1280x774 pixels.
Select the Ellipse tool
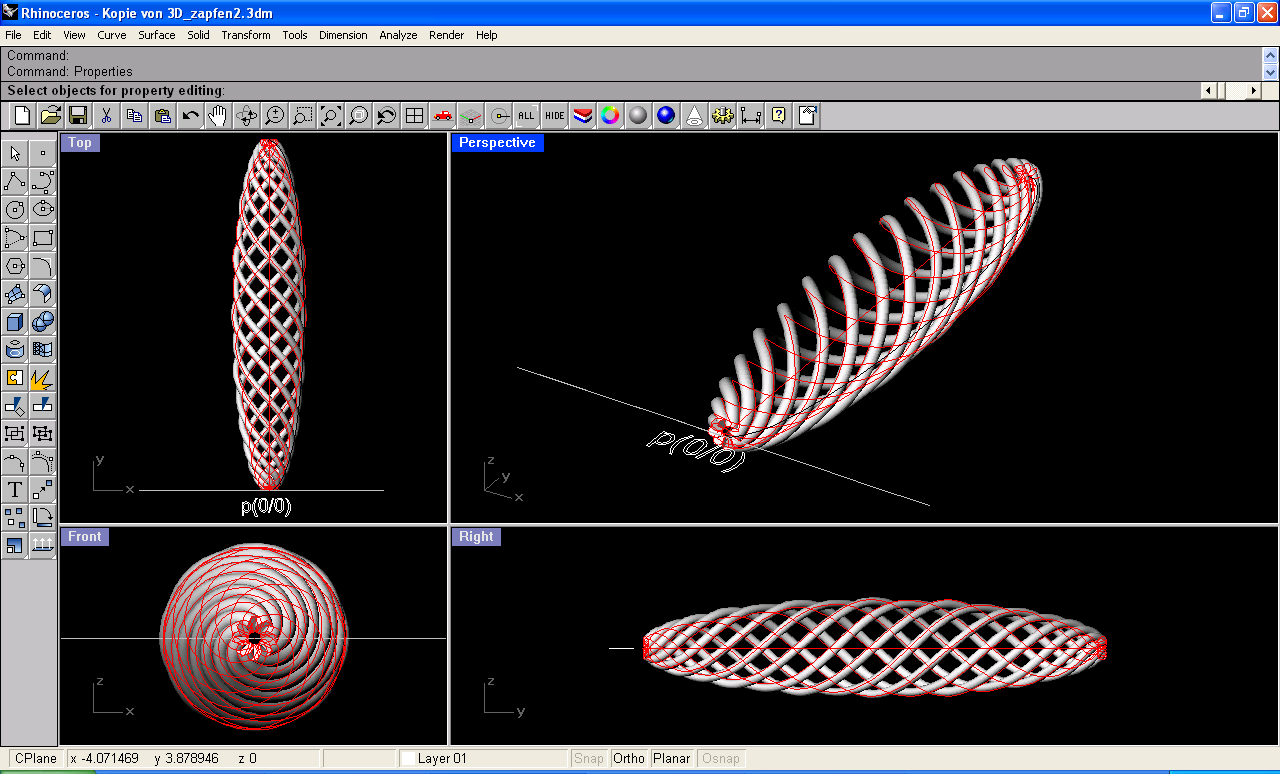[43, 209]
